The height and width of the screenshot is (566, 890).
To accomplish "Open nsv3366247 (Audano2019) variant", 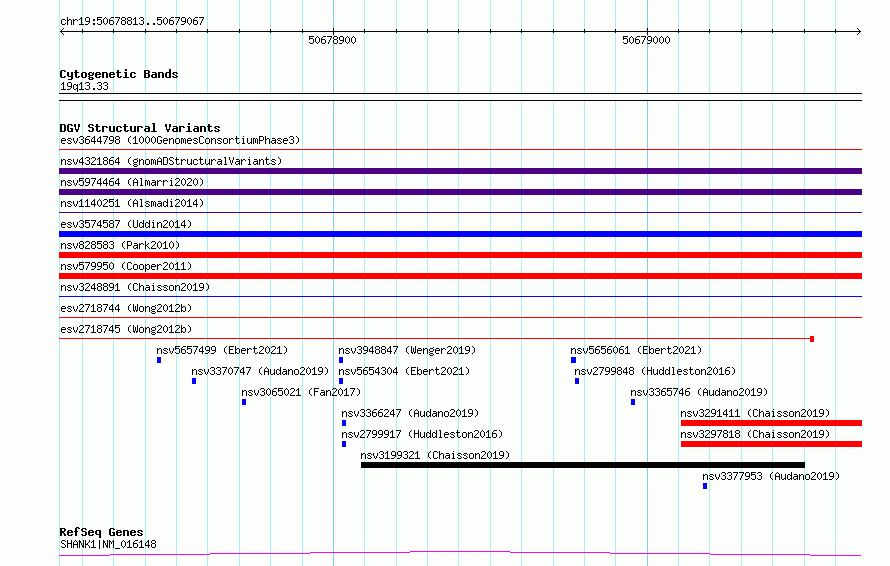I will [x=410, y=413].
